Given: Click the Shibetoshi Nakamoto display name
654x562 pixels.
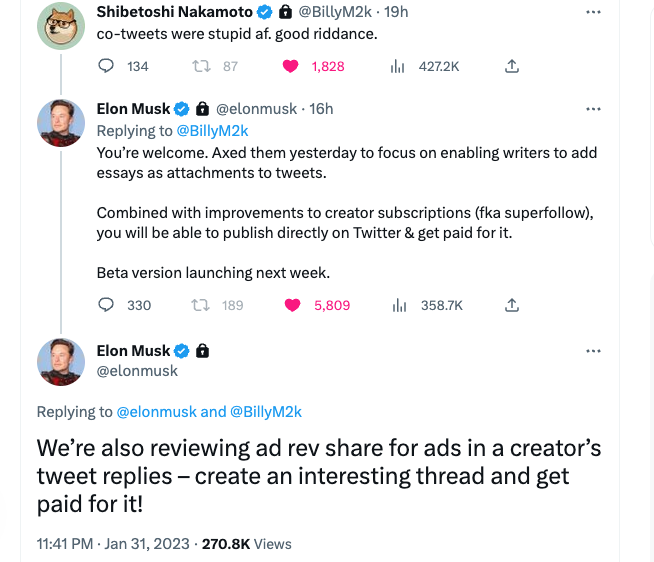Looking at the screenshot, I should 174,12.
